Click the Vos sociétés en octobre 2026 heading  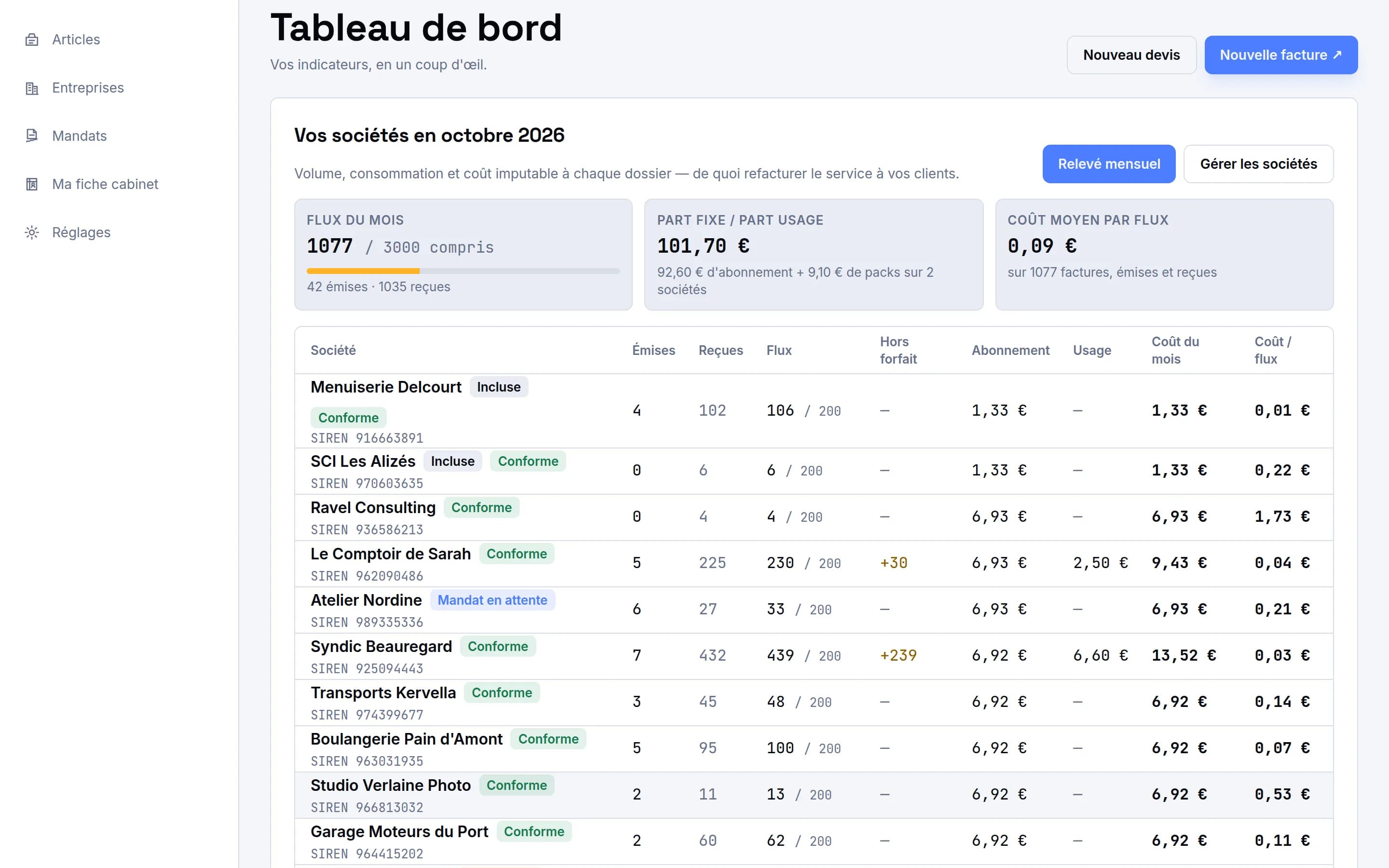click(x=429, y=136)
